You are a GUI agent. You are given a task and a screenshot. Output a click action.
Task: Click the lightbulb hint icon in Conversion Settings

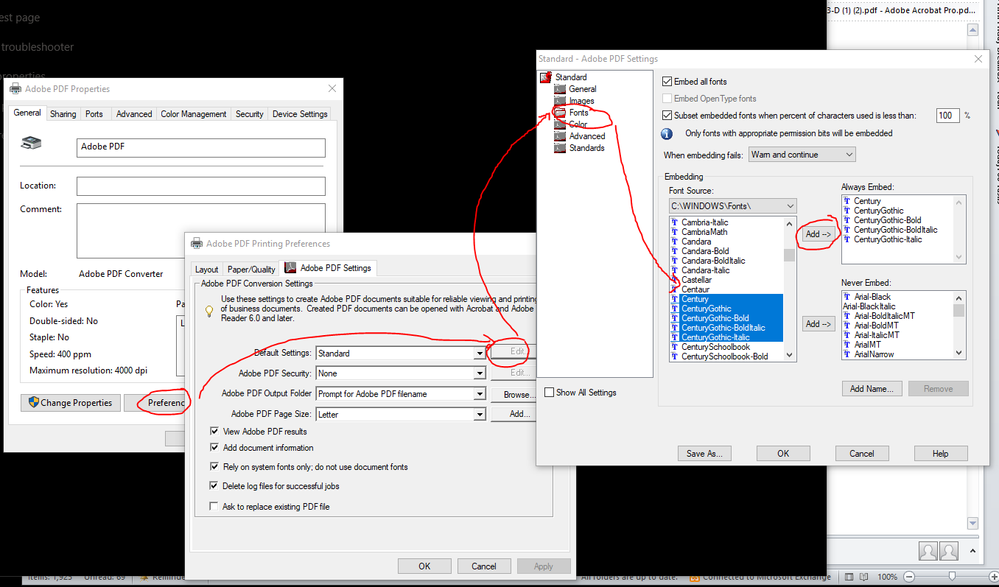(208, 311)
